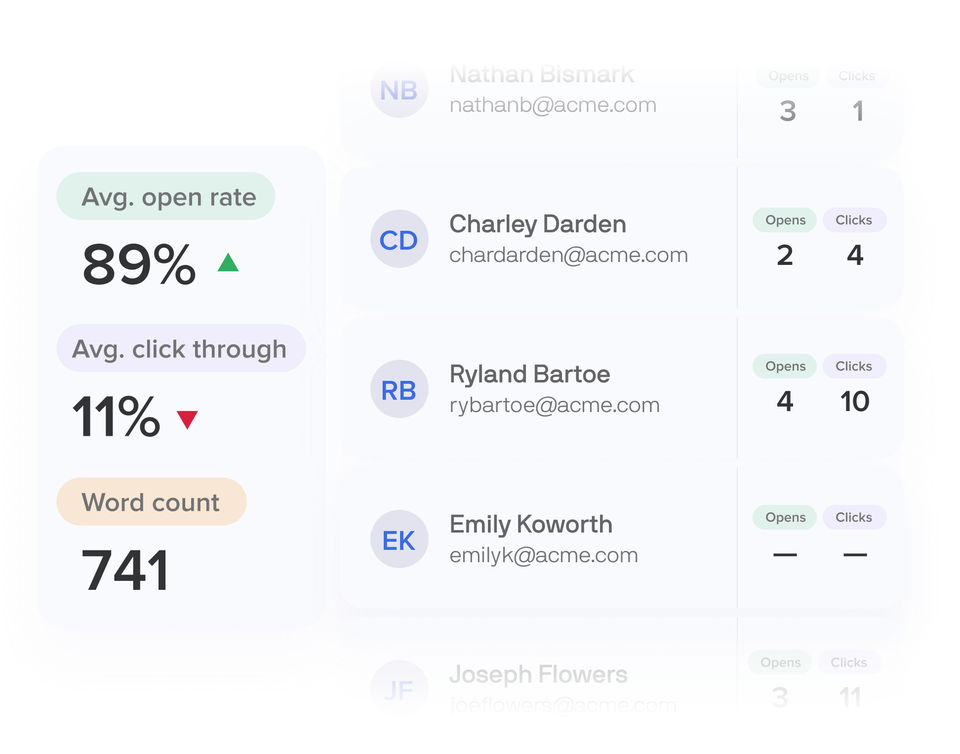Click the Opens badge in Joseph Flowers' row
Image resolution: width=960 pixels, height=754 pixels.
[x=780, y=662]
